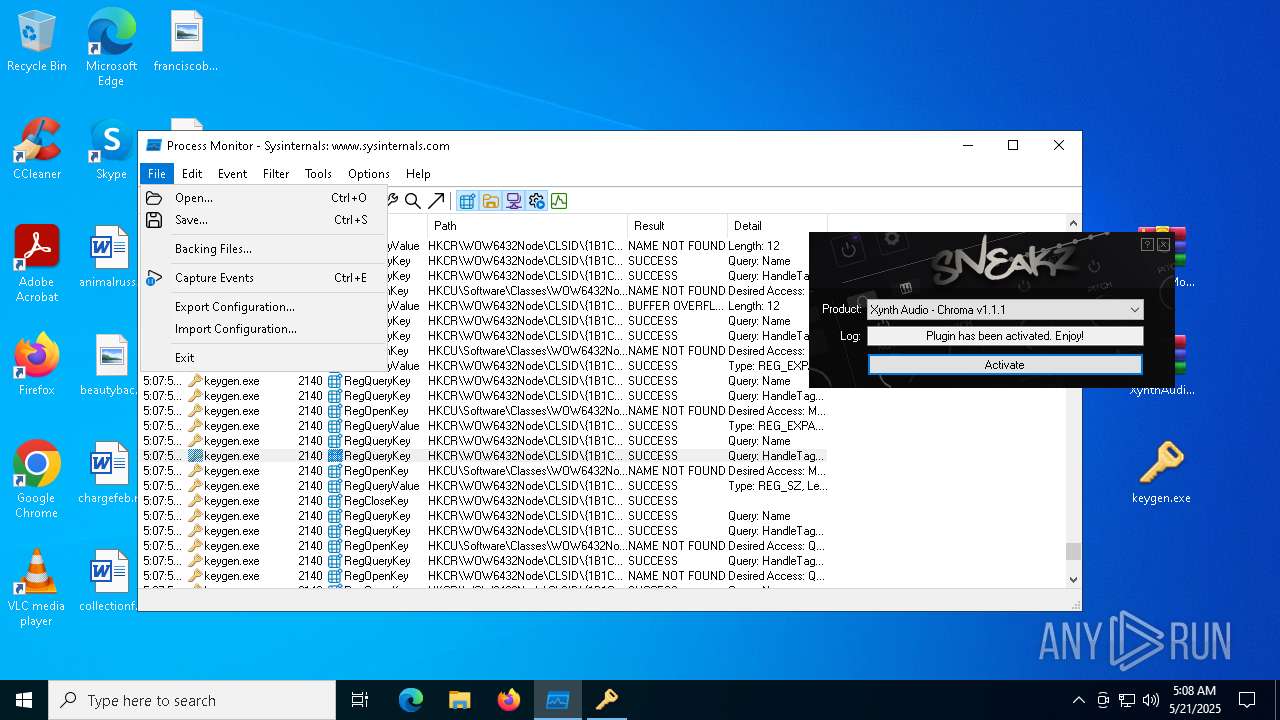The height and width of the screenshot is (720, 1280).
Task: Select Recycle Bin desktop icon
Action: [37, 42]
